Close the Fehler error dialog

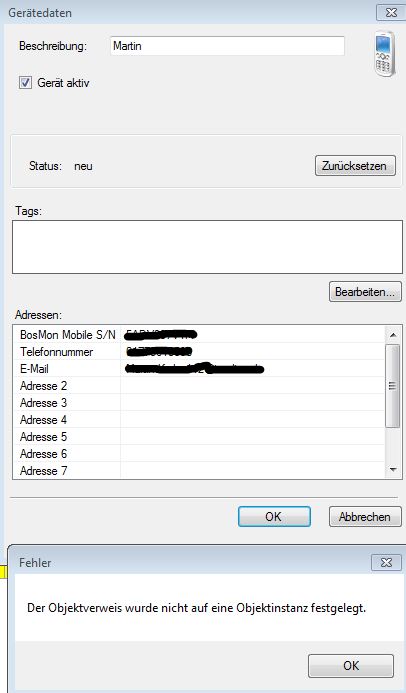tap(386, 562)
